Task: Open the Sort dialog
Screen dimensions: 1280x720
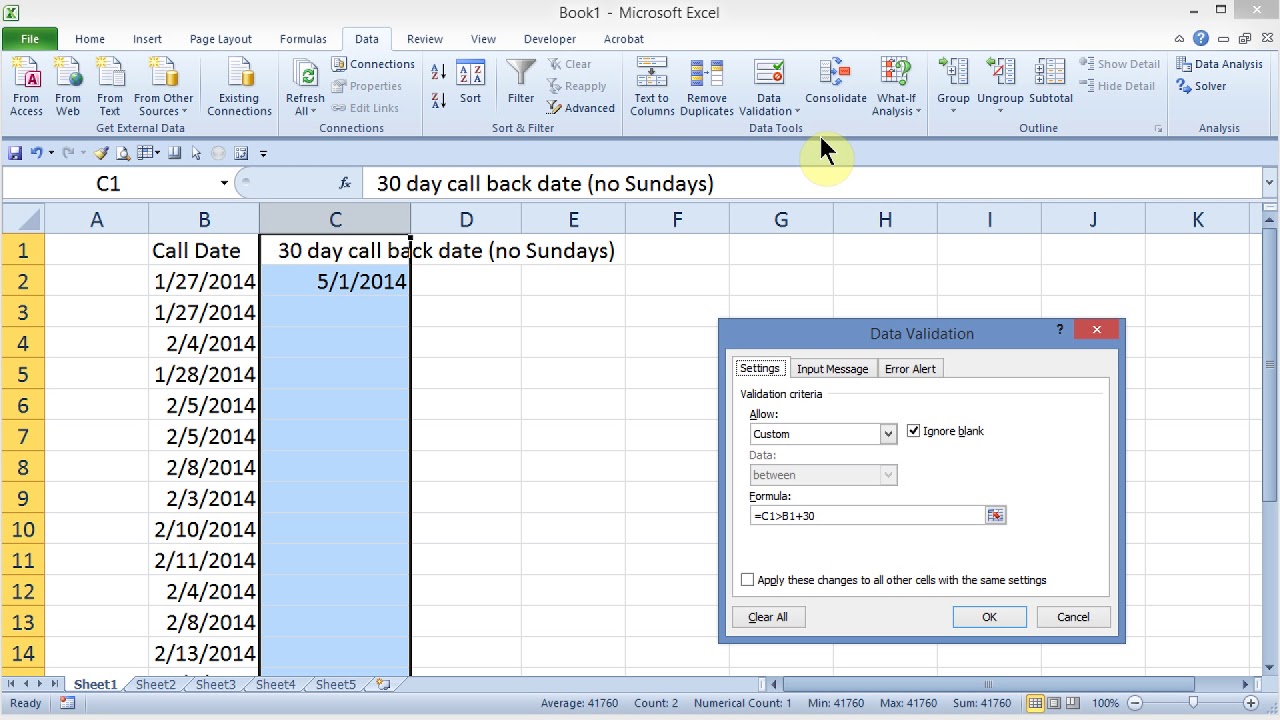Action: tap(470, 83)
